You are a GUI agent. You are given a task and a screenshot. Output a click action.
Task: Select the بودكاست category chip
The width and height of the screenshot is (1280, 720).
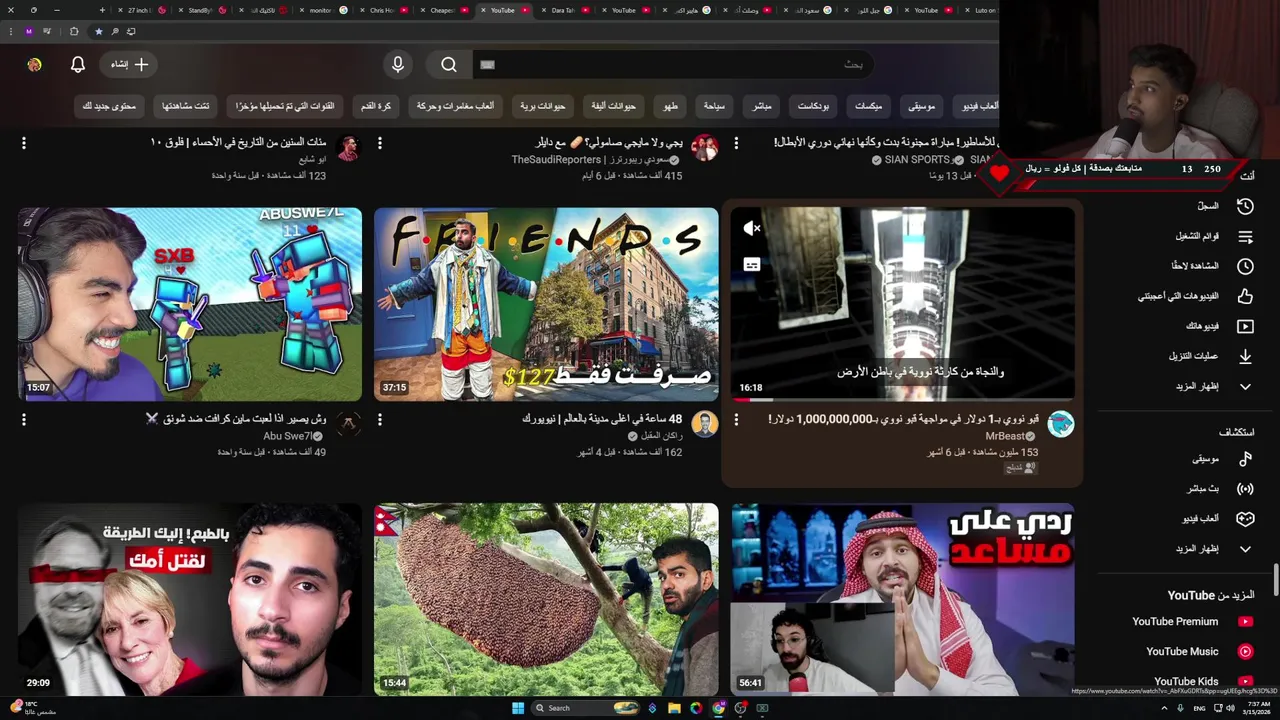pyautogui.click(x=814, y=105)
